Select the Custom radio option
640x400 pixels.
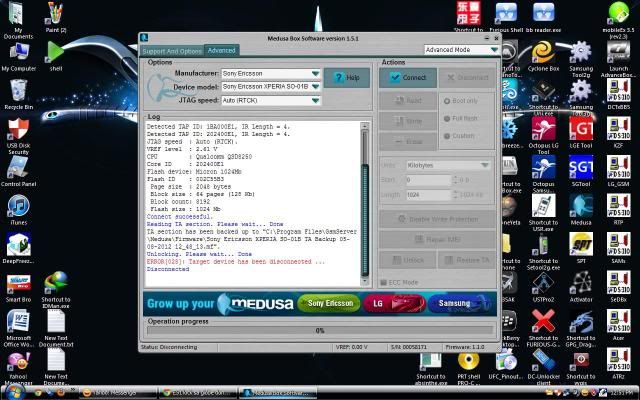pyautogui.click(x=459, y=136)
